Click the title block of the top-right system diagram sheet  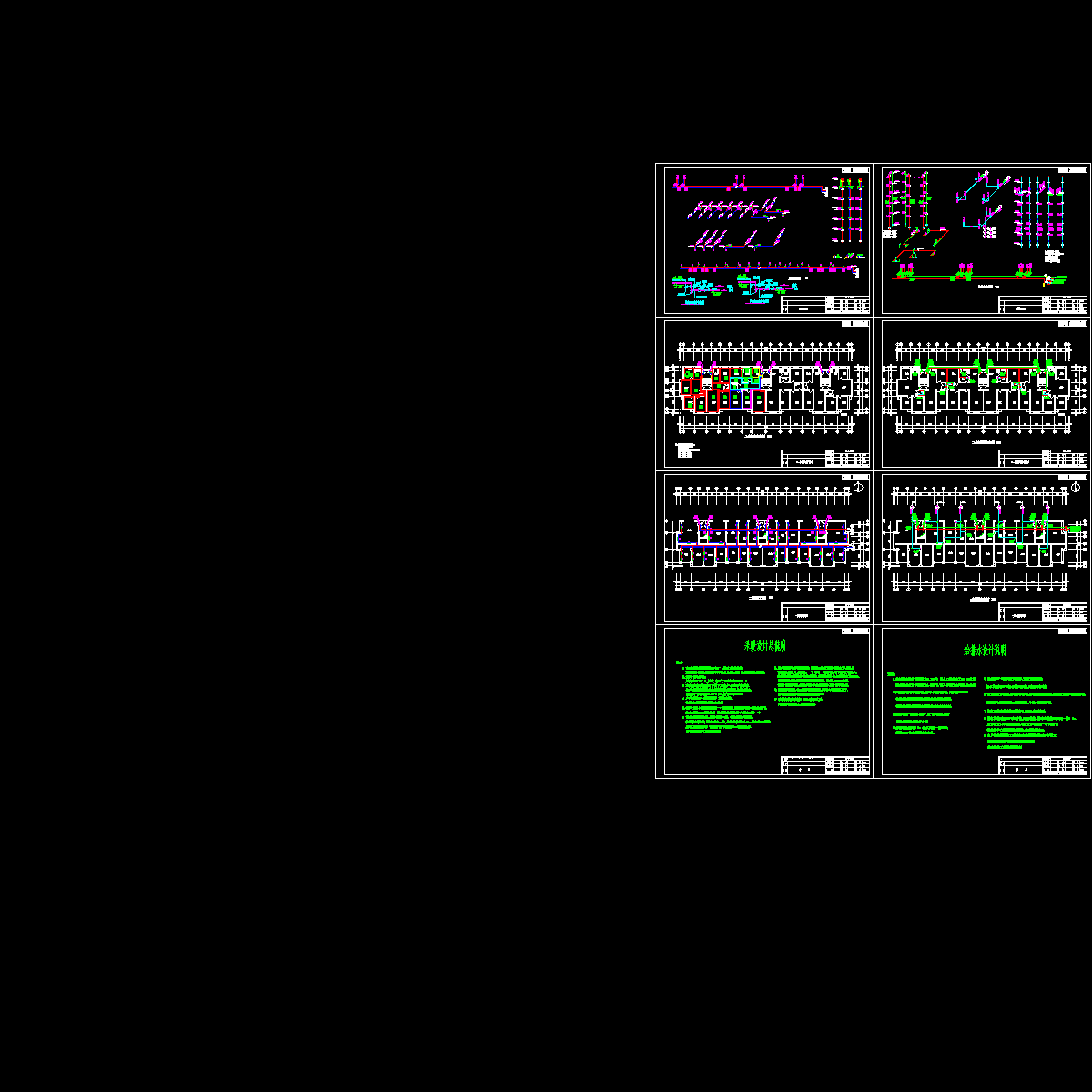1043,304
